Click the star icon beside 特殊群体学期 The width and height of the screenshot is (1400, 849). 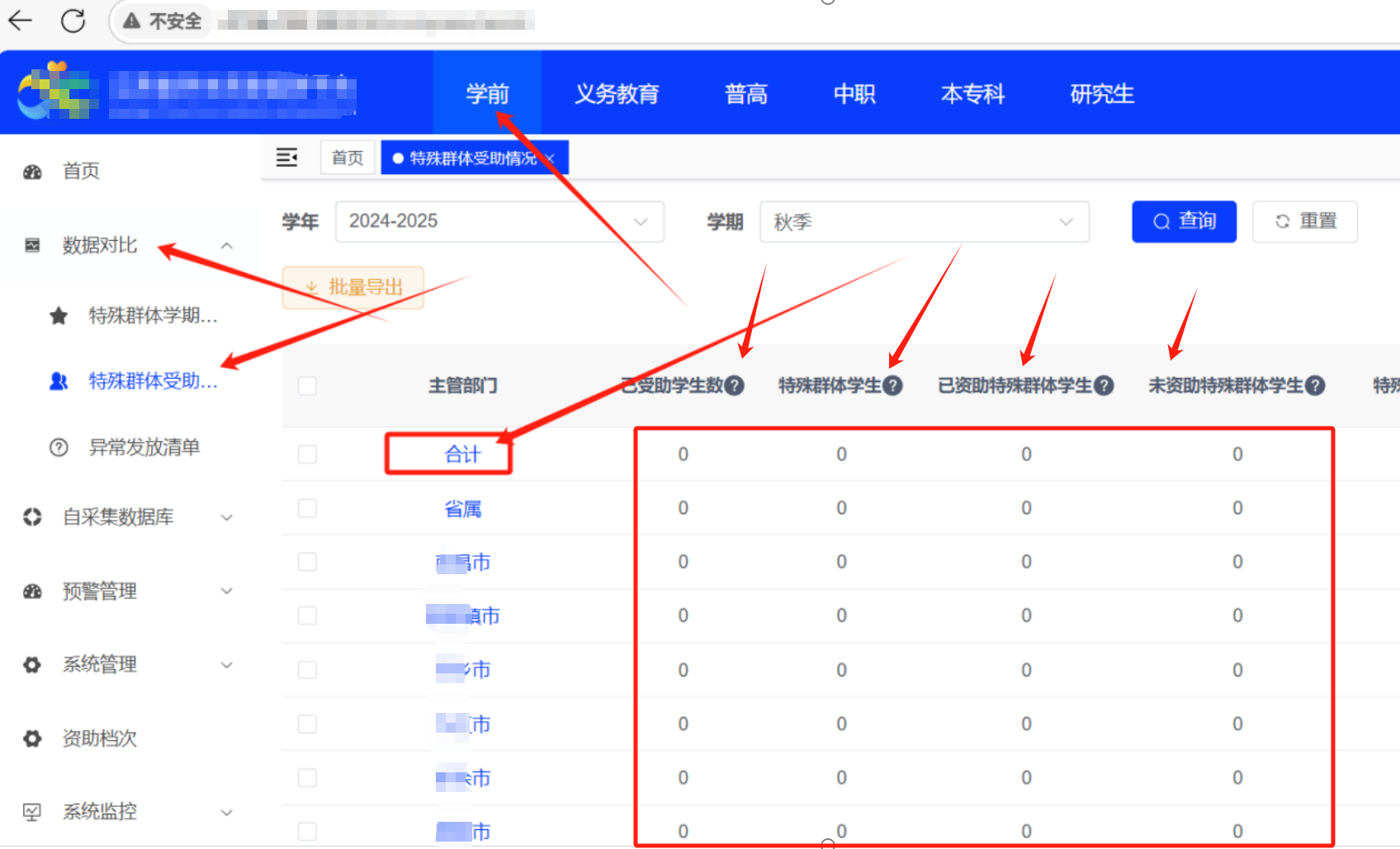[59, 315]
